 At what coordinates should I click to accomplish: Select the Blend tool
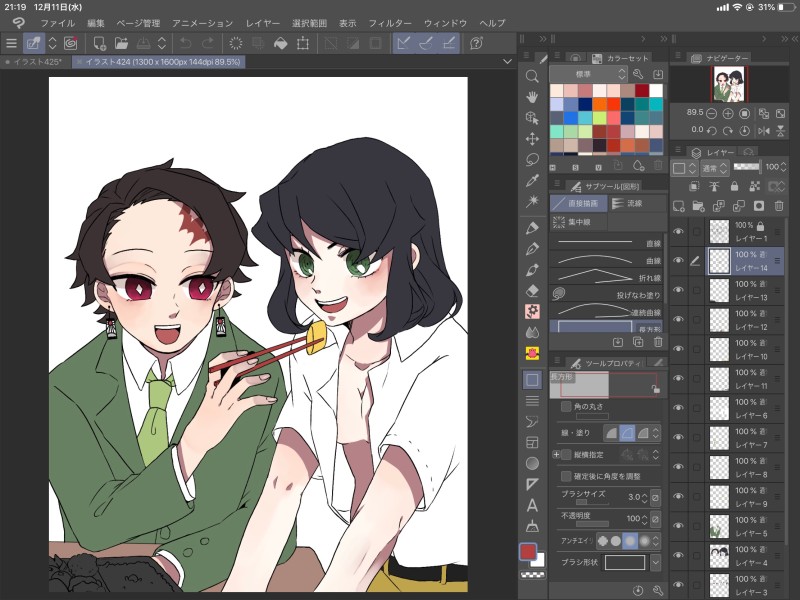tap(532, 332)
